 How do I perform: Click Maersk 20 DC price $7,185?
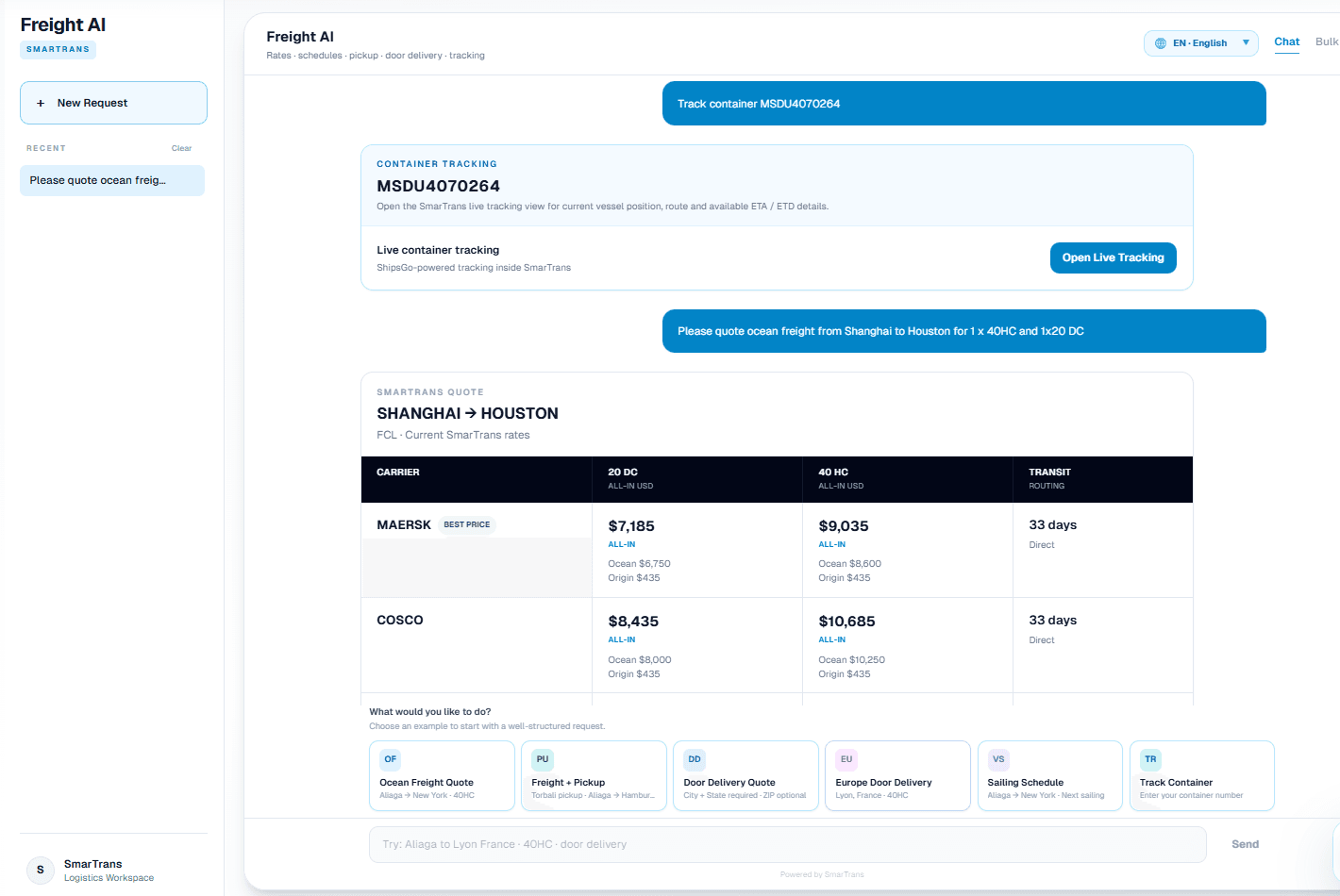(631, 526)
